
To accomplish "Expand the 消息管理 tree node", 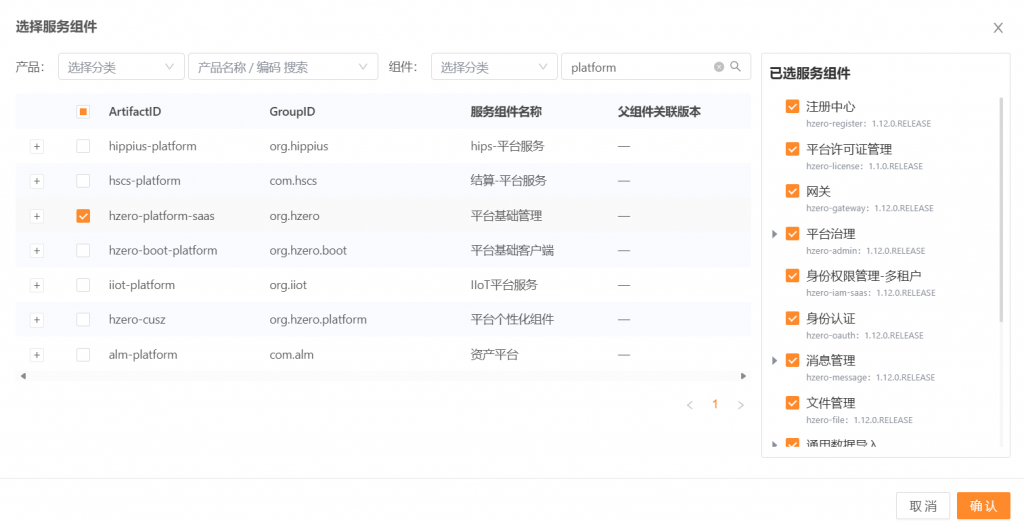I will coord(774,360).
